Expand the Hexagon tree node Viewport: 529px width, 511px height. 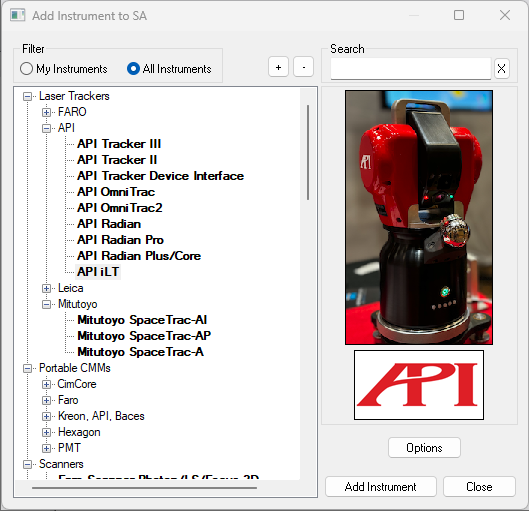click(47, 432)
